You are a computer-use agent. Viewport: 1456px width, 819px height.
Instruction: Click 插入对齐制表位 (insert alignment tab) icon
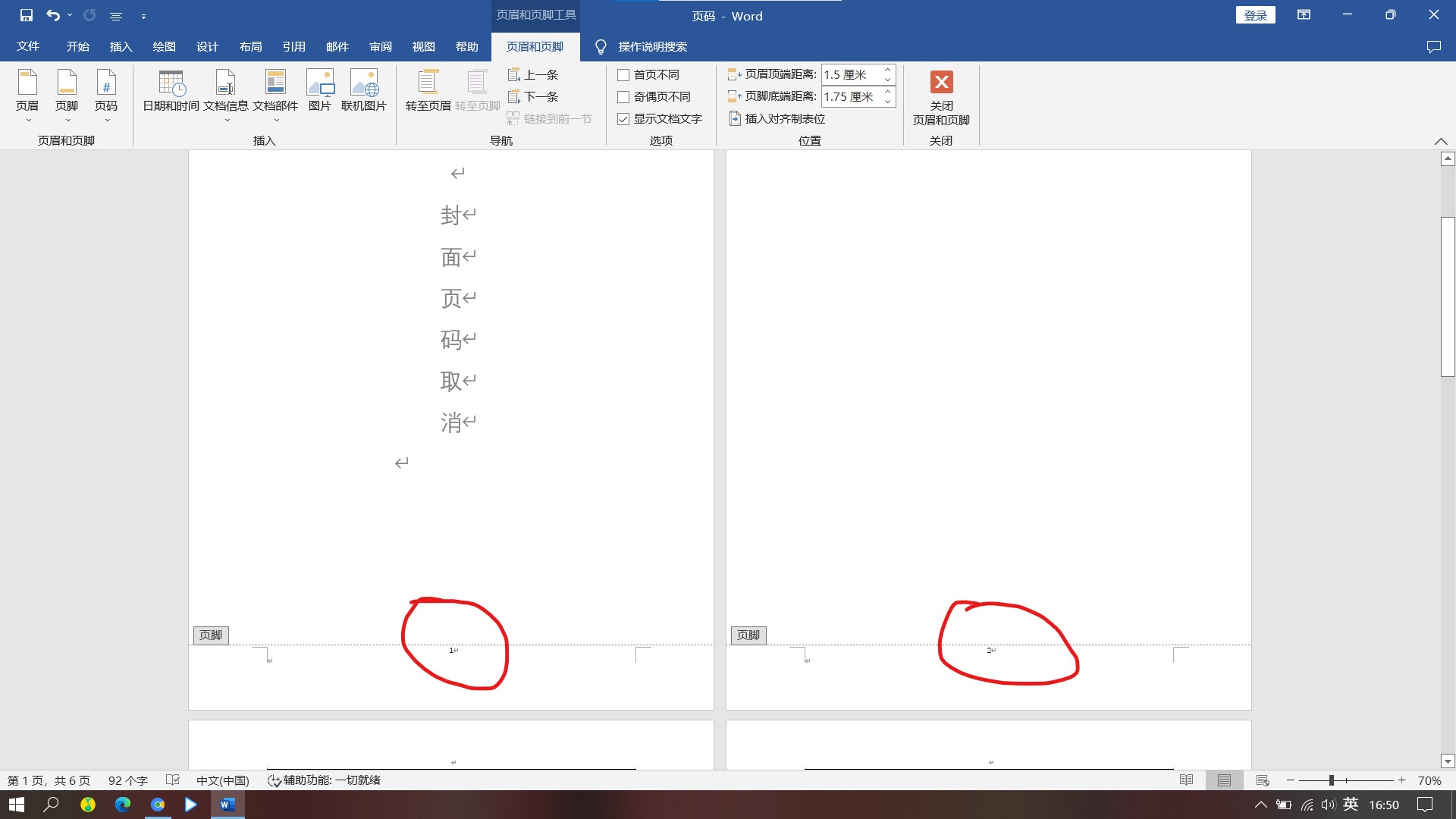coord(735,118)
